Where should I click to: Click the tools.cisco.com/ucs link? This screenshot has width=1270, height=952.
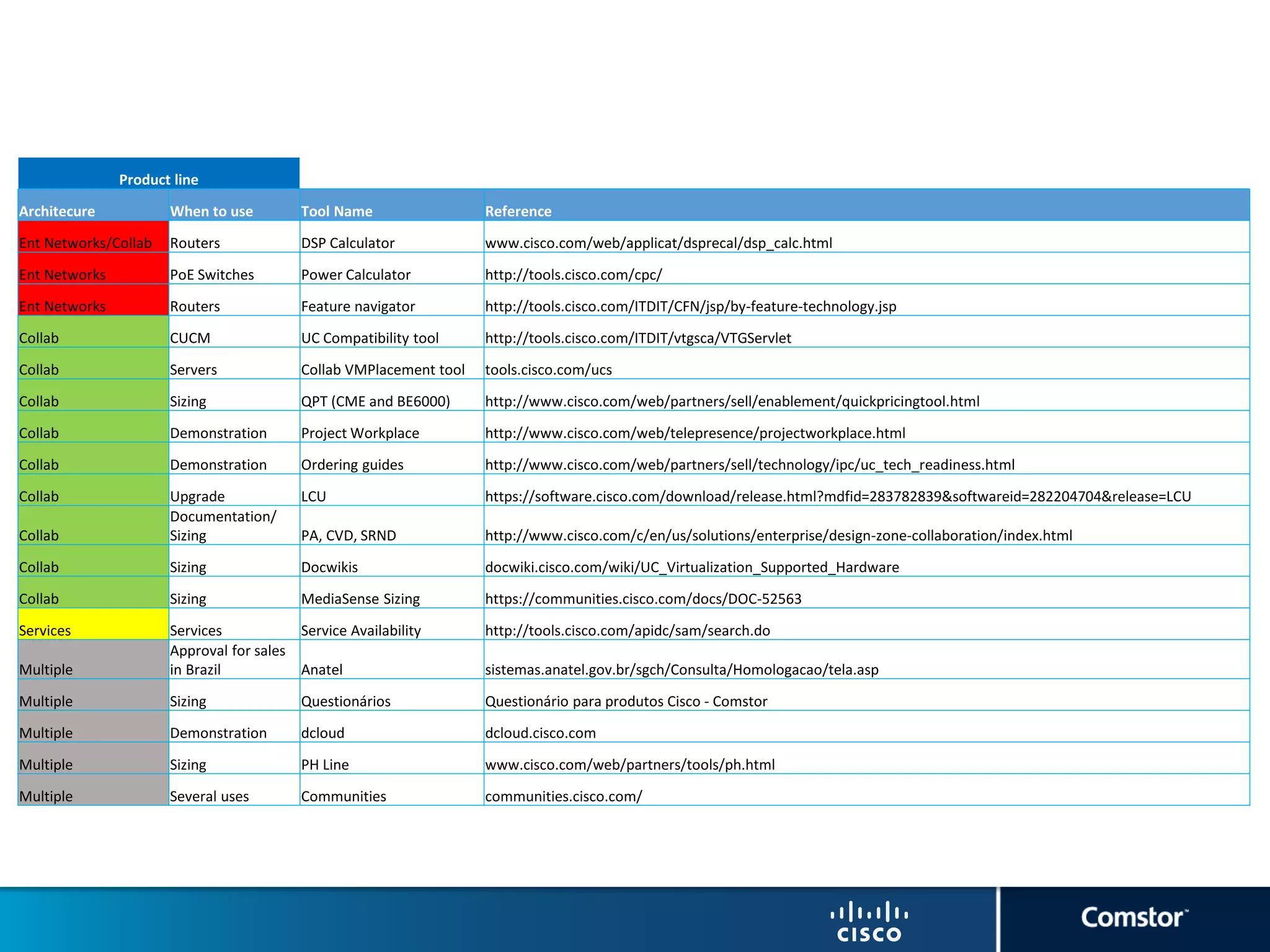pyautogui.click(x=548, y=370)
